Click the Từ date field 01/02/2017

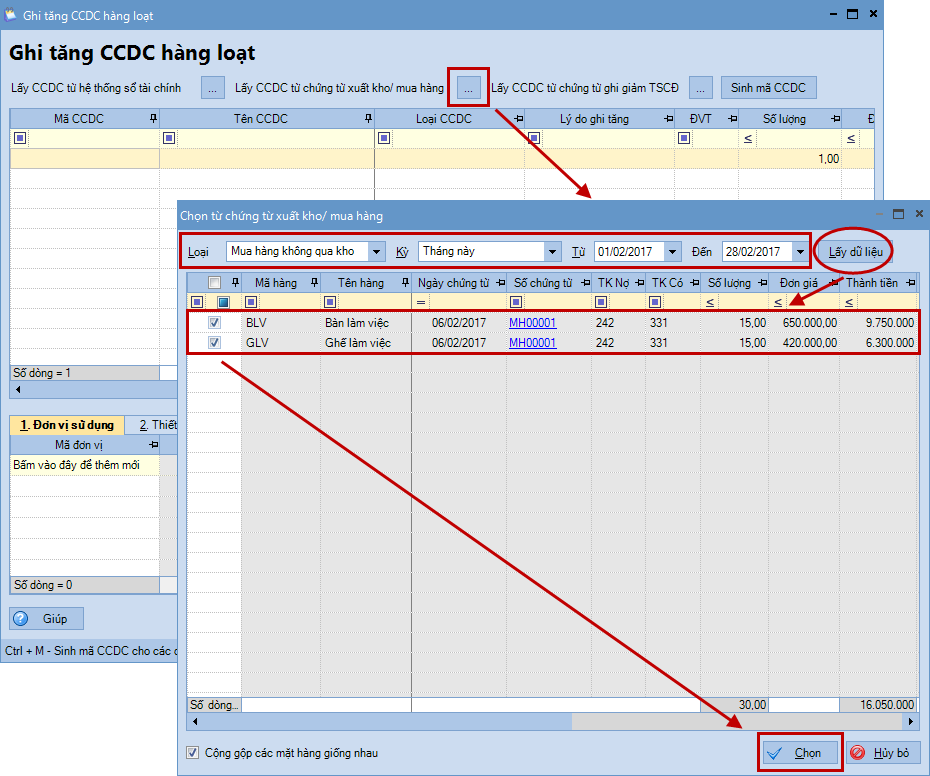(x=630, y=252)
